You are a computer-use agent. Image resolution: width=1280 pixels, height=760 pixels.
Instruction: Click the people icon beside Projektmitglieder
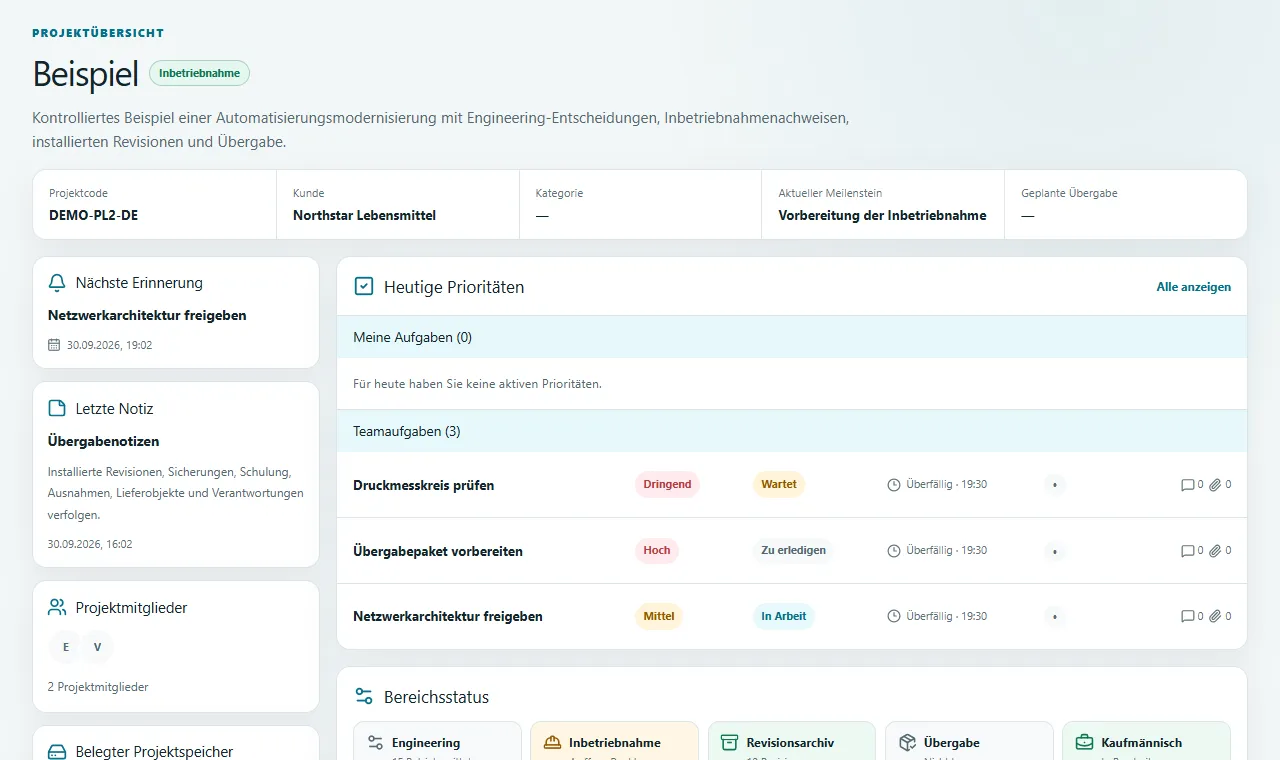pos(57,608)
